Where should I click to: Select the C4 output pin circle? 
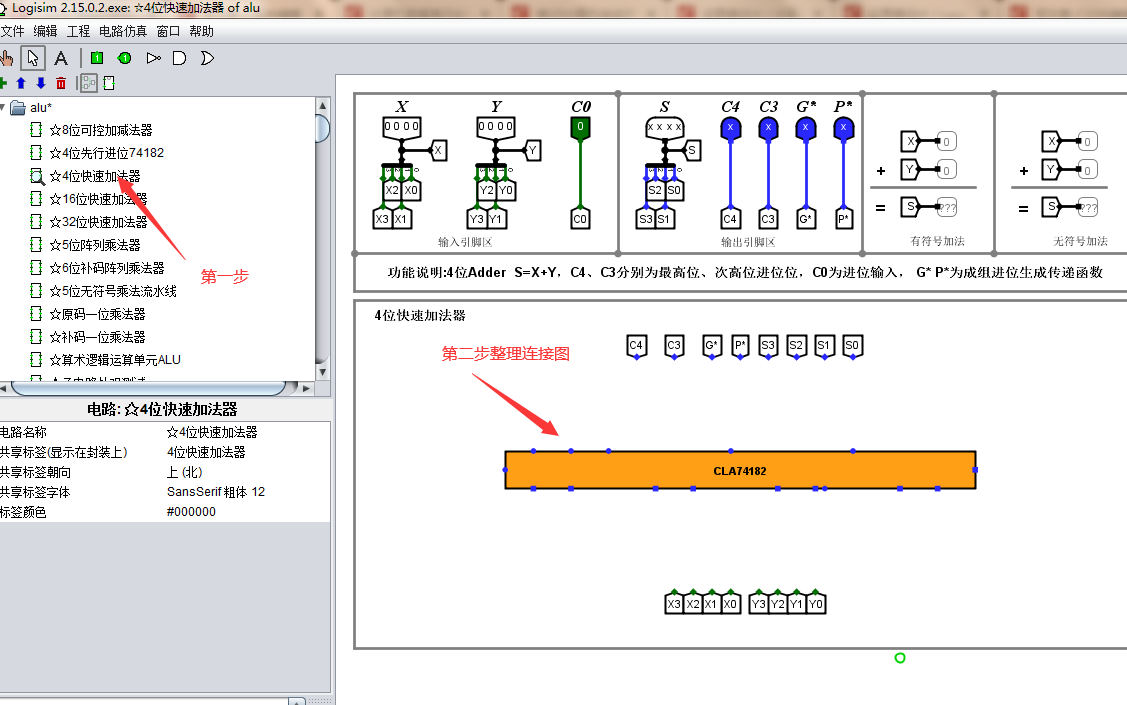730,128
